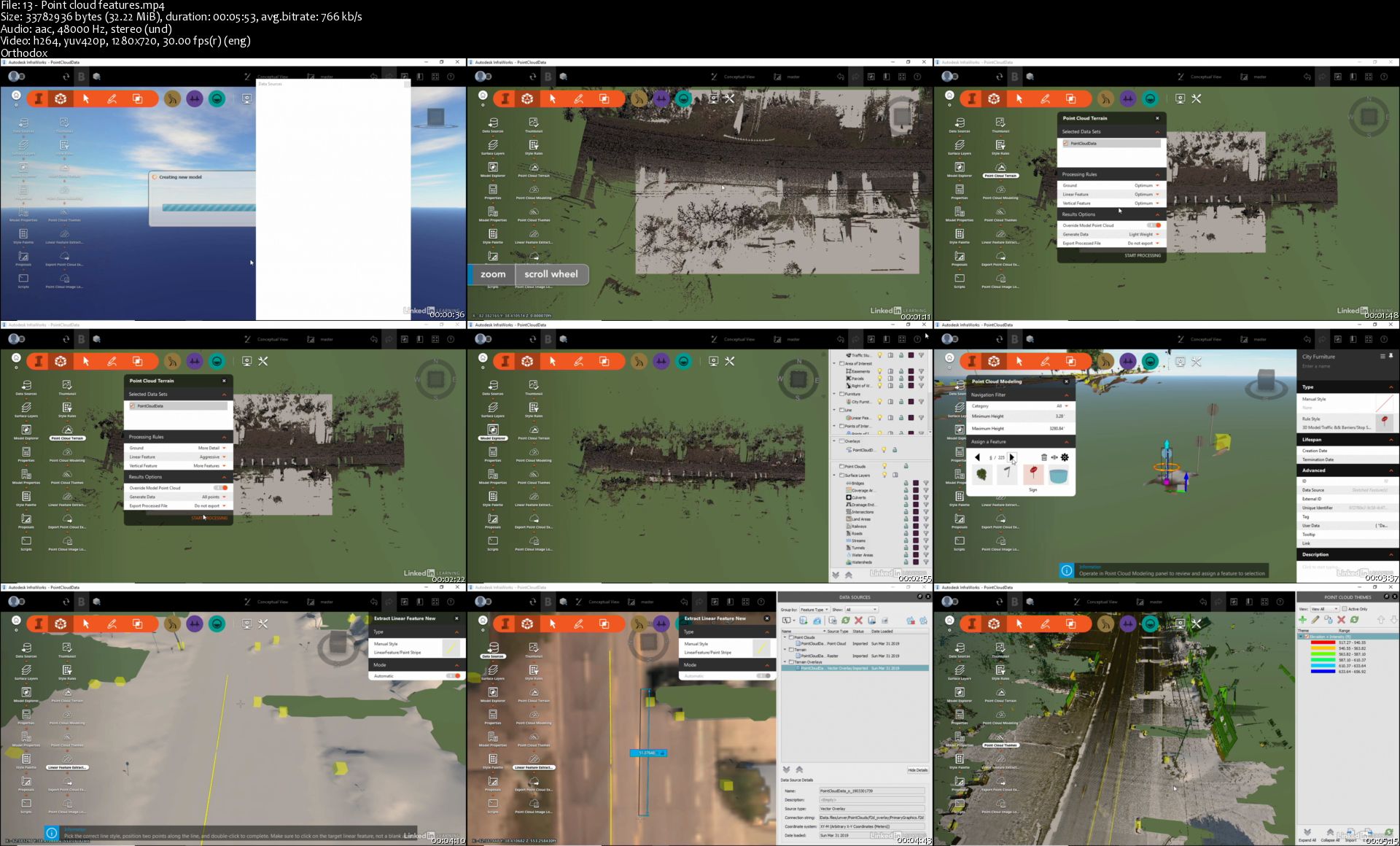This screenshot has height=846, width=1400.
Task: Tick the Point Clouds checkbox in Model Explorer
Action: click(x=841, y=466)
